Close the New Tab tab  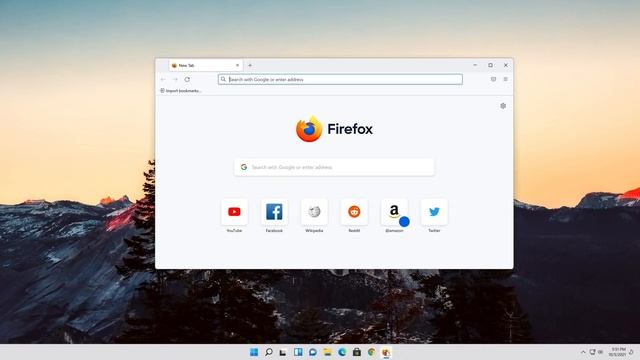(x=237, y=65)
